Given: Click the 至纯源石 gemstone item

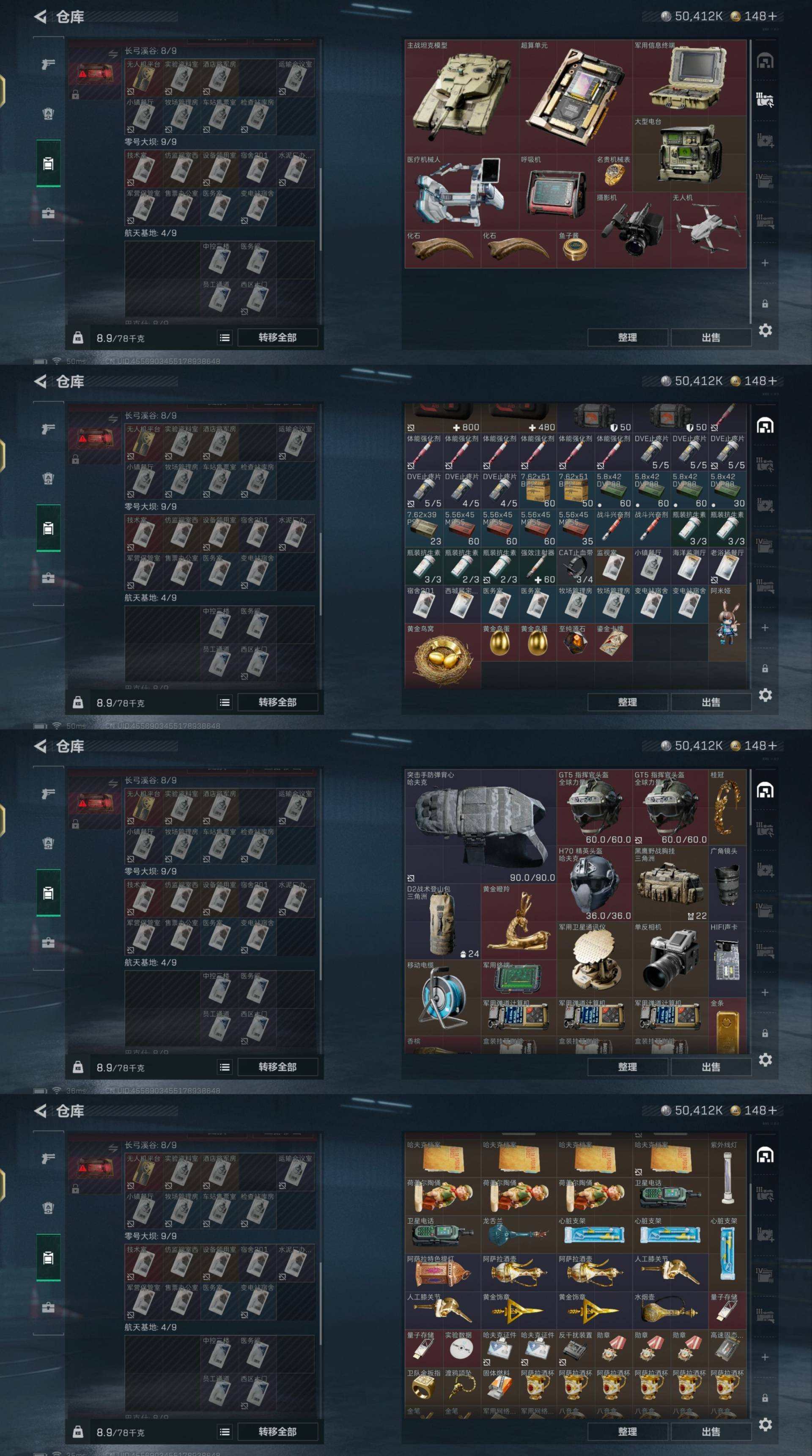Looking at the screenshot, I should [575, 642].
